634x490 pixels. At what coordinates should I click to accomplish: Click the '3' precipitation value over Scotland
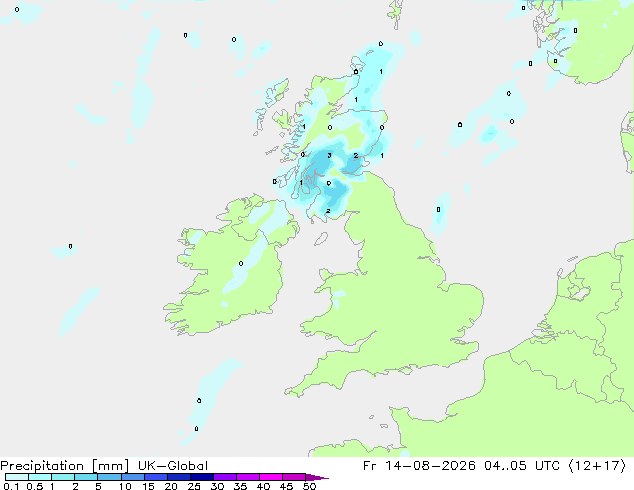point(330,156)
